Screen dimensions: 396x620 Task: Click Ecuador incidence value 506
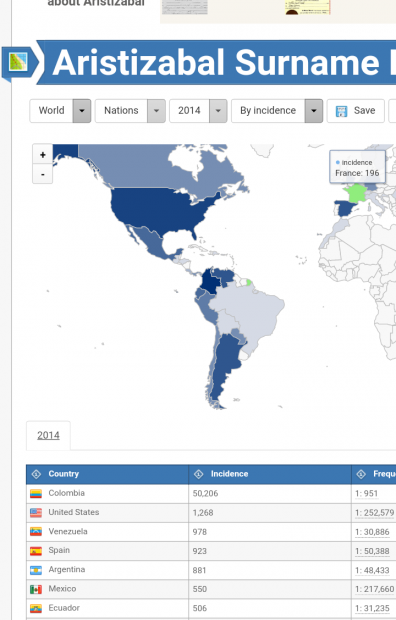pyautogui.click(x=200, y=608)
